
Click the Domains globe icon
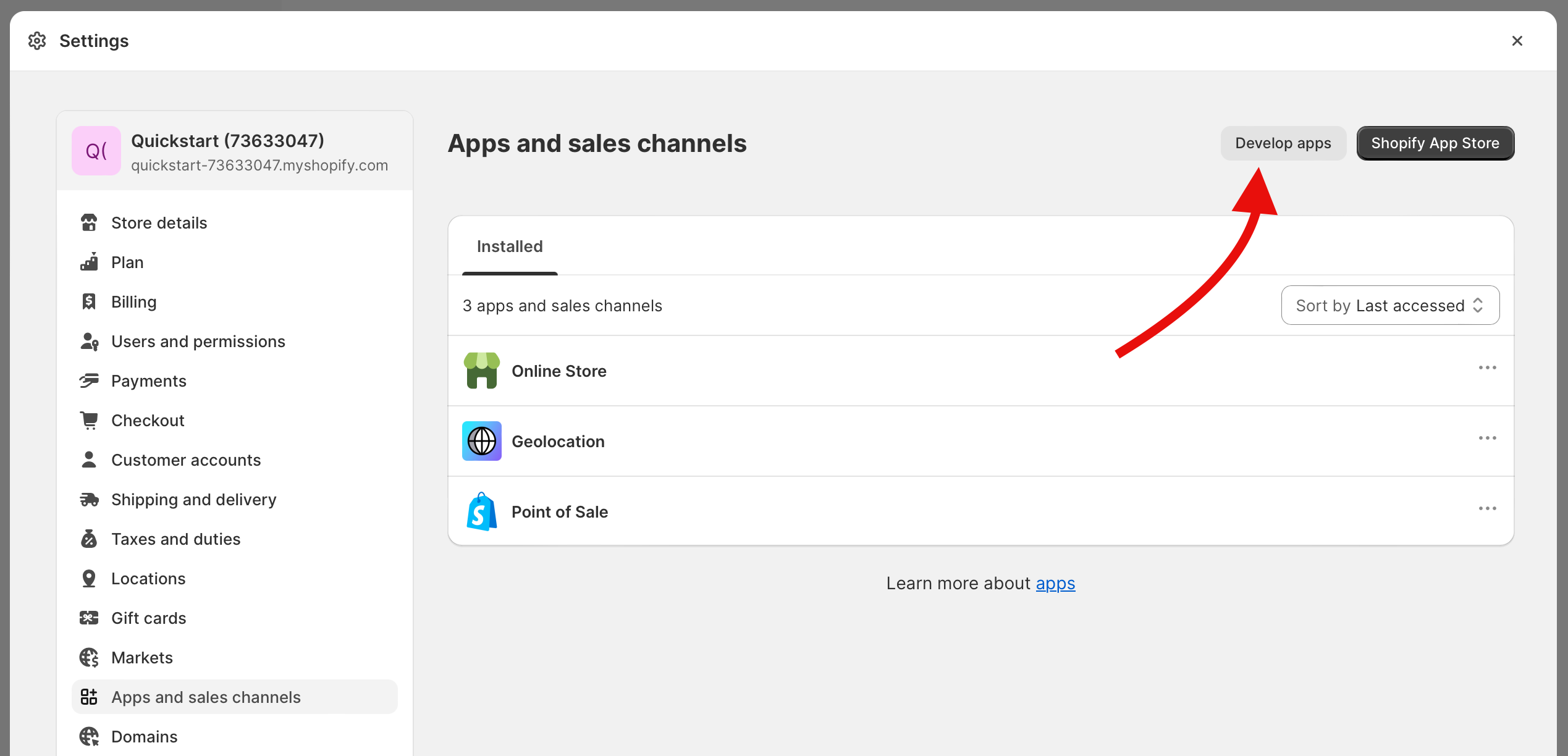[x=89, y=737]
